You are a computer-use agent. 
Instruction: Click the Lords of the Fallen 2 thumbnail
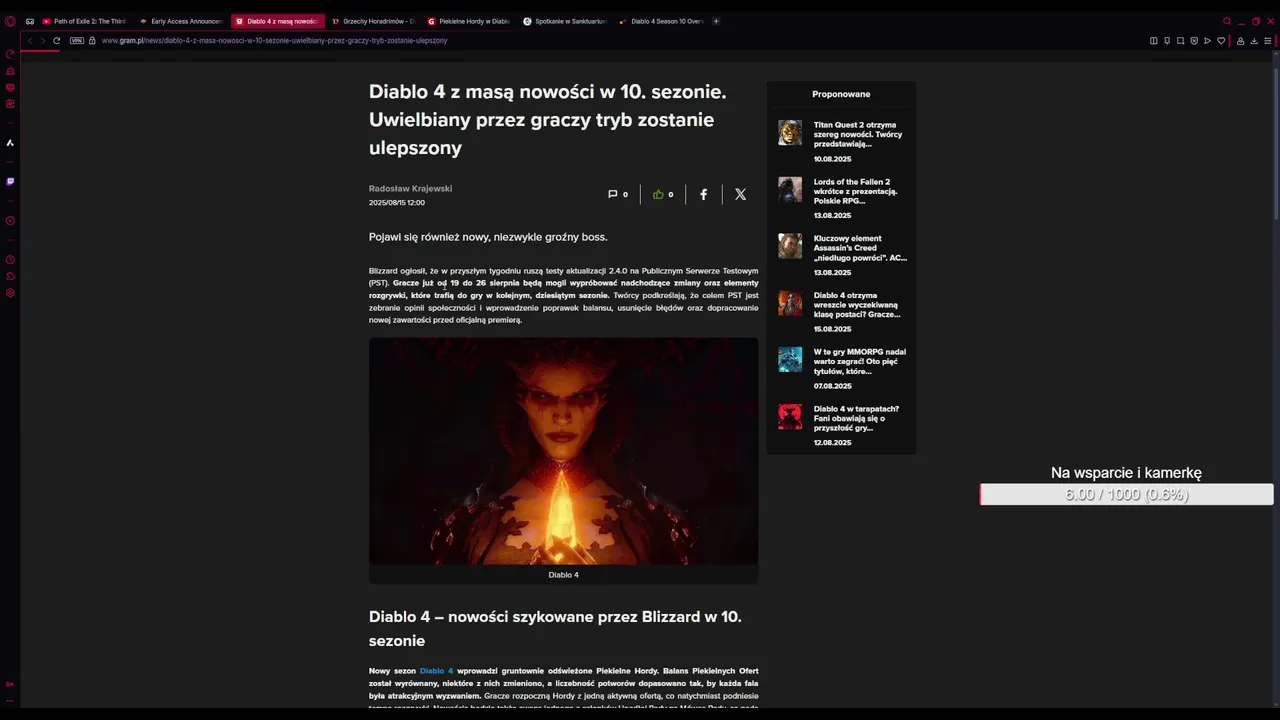pos(790,190)
